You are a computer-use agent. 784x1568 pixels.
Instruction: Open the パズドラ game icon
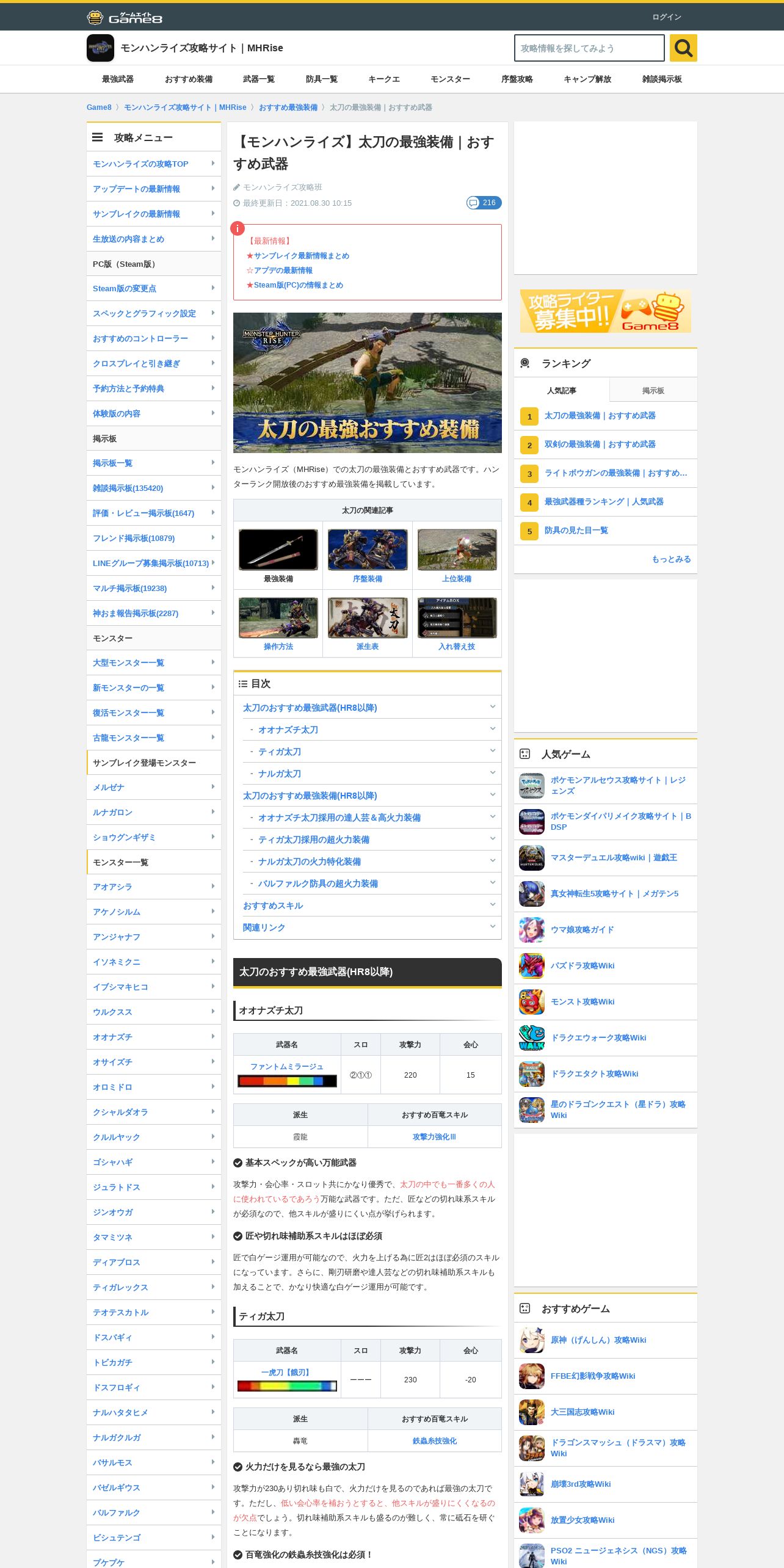coord(531,966)
